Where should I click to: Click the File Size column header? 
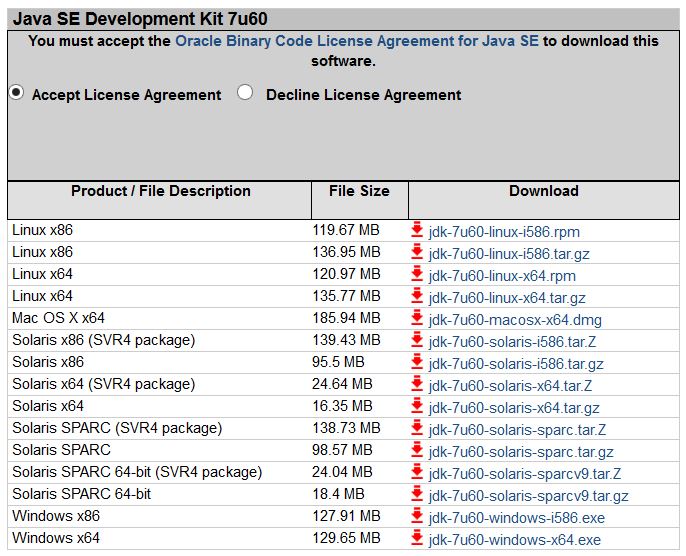(359, 191)
